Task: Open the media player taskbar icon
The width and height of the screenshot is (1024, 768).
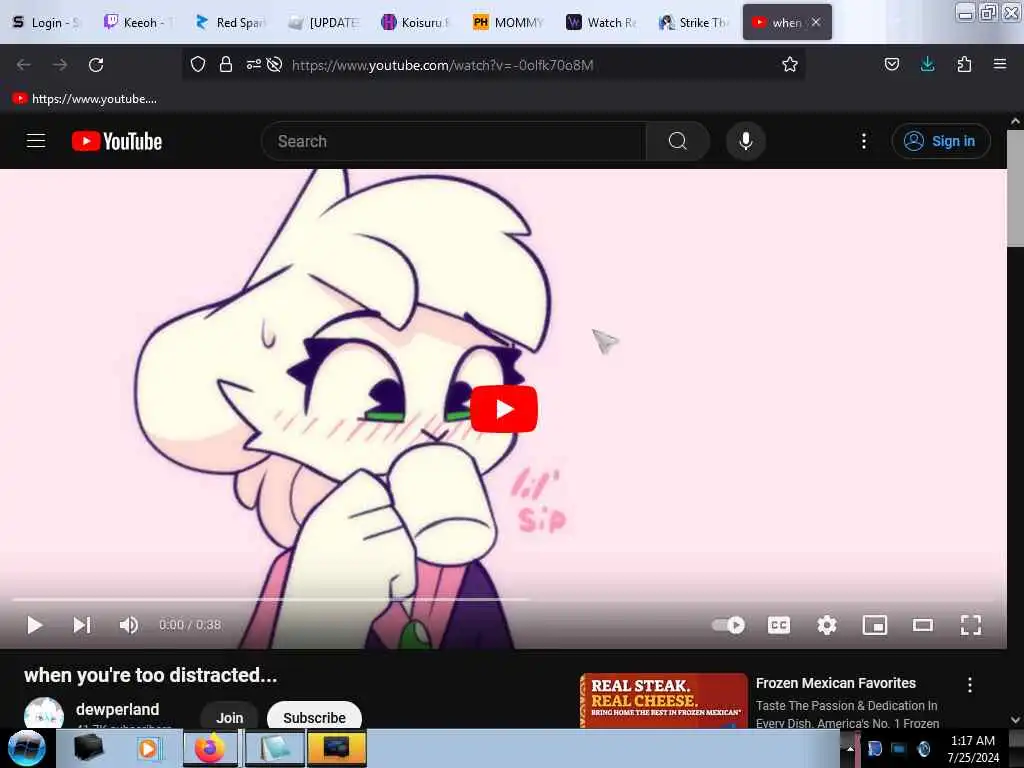Action: (148, 748)
